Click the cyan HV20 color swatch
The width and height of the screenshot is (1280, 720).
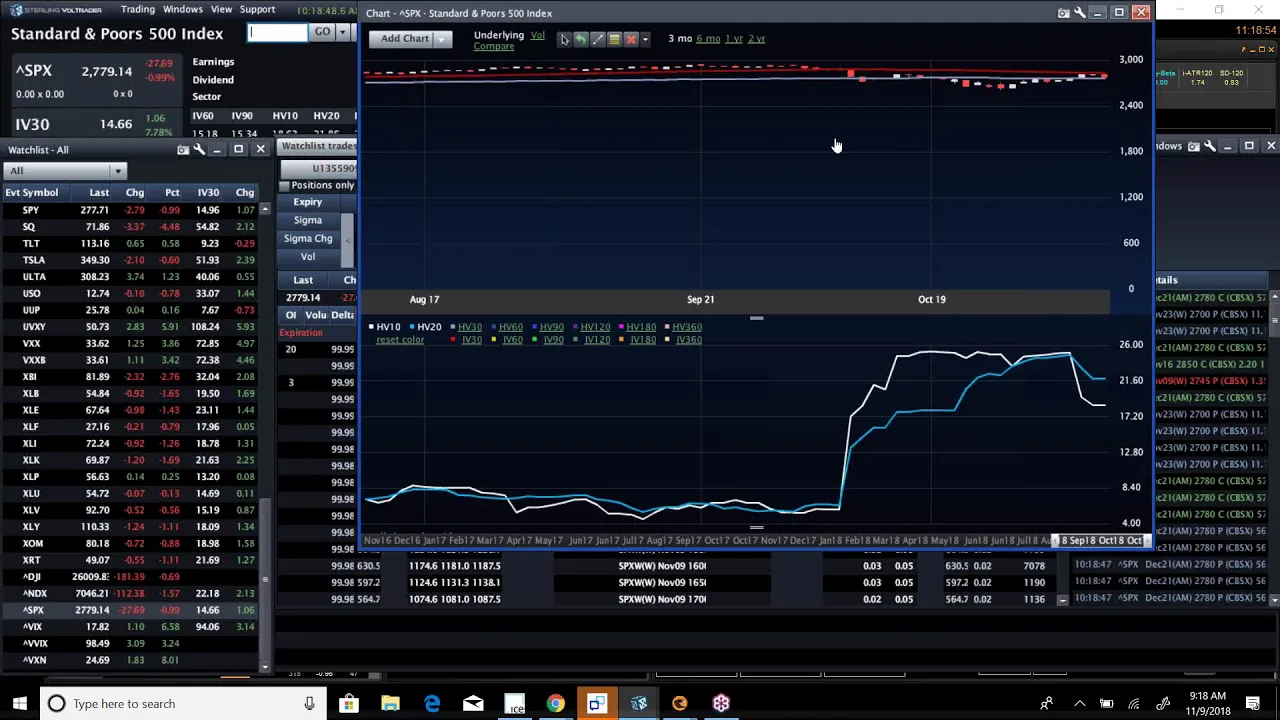tap(411, 327)
